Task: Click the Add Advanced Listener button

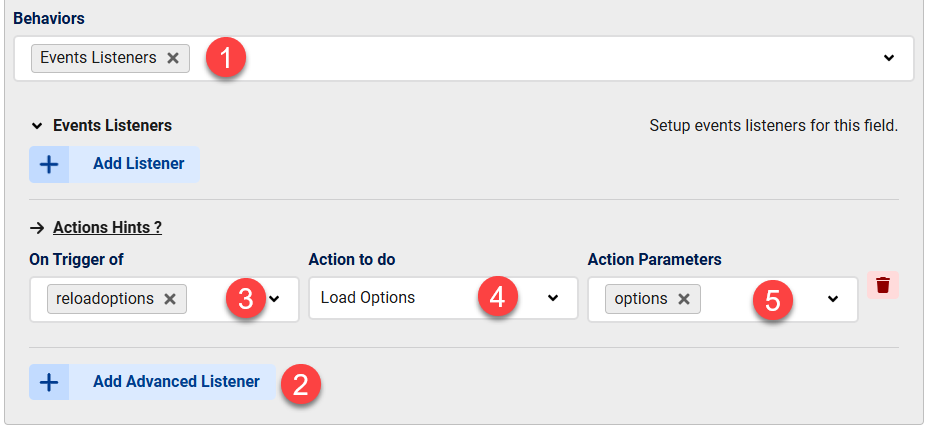Action: coord(152,382)
